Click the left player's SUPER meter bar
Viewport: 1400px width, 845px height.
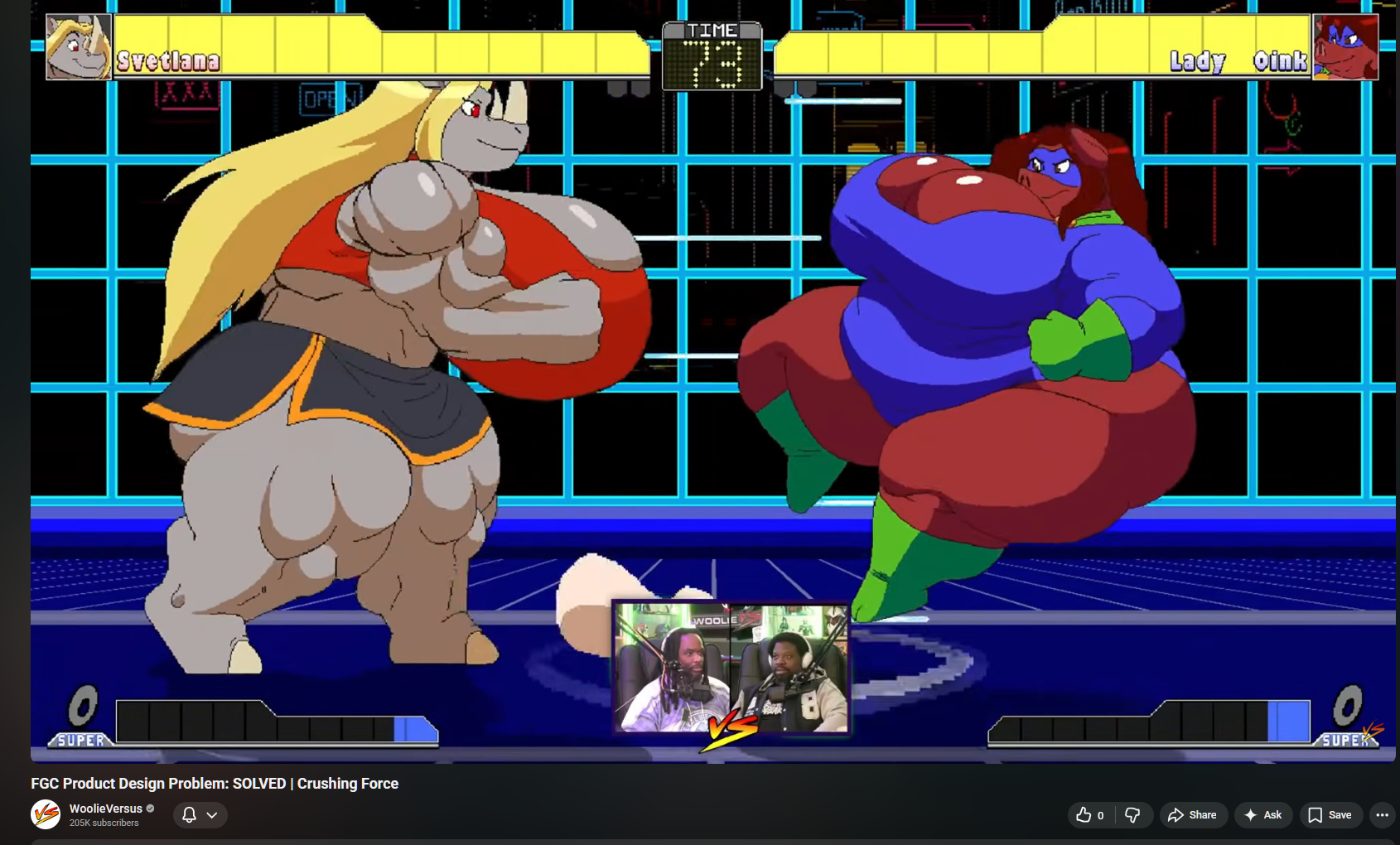tap(273, 724)
